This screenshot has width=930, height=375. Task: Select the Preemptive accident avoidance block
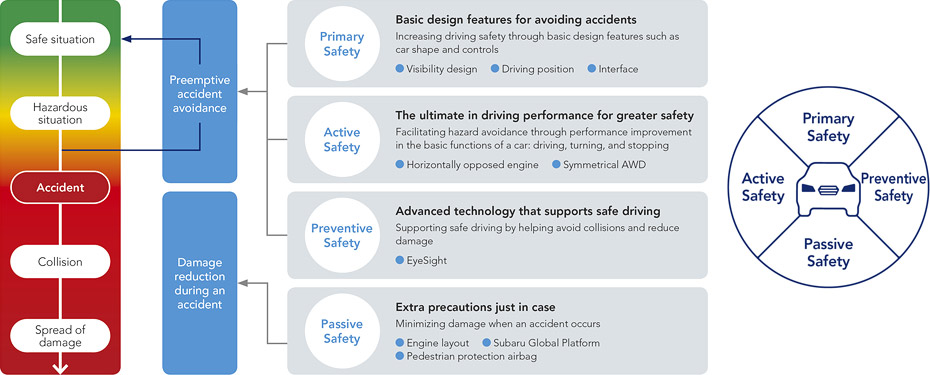coord(200,91)
